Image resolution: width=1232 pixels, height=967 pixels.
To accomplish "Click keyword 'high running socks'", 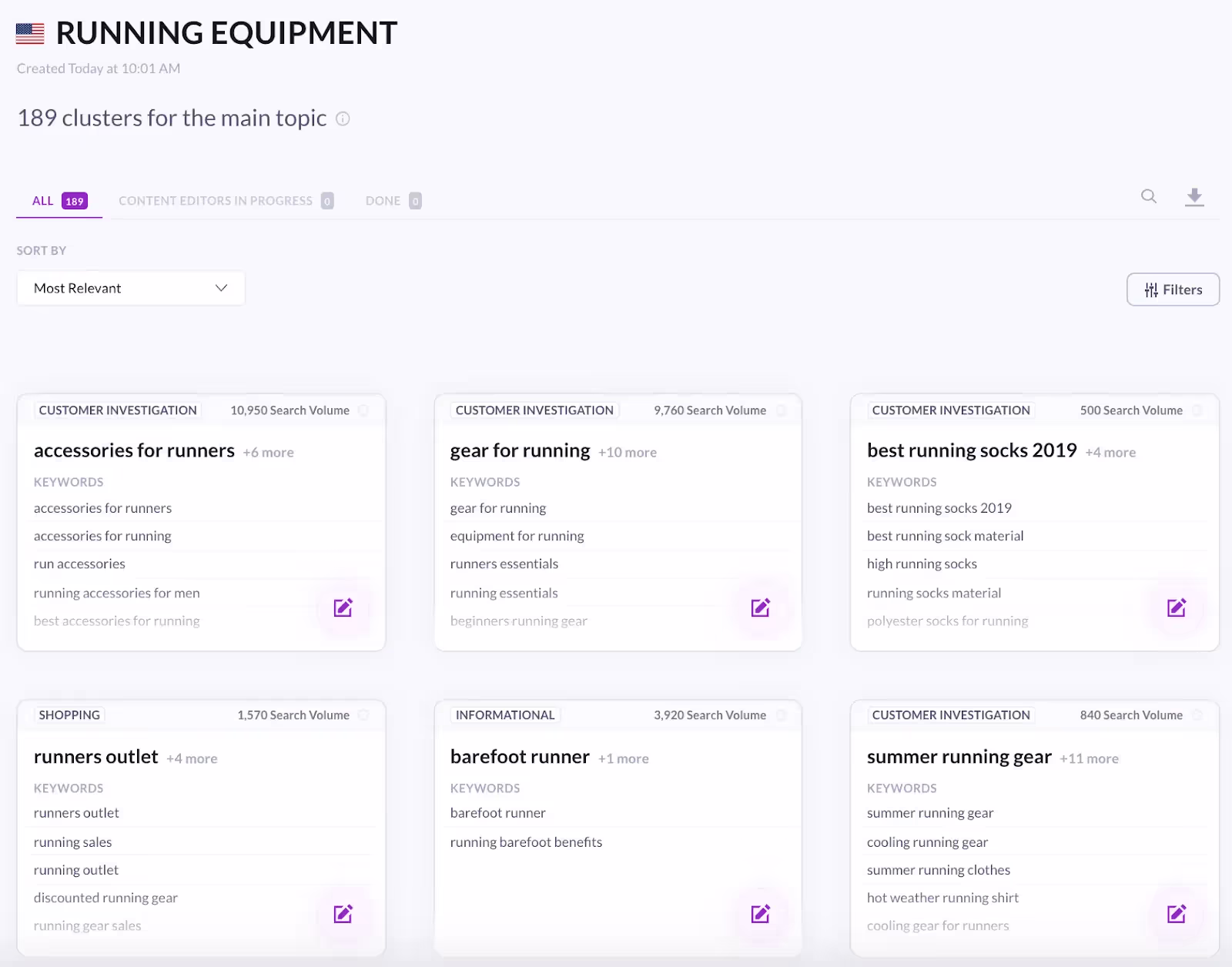I will (x=922, y=564).
